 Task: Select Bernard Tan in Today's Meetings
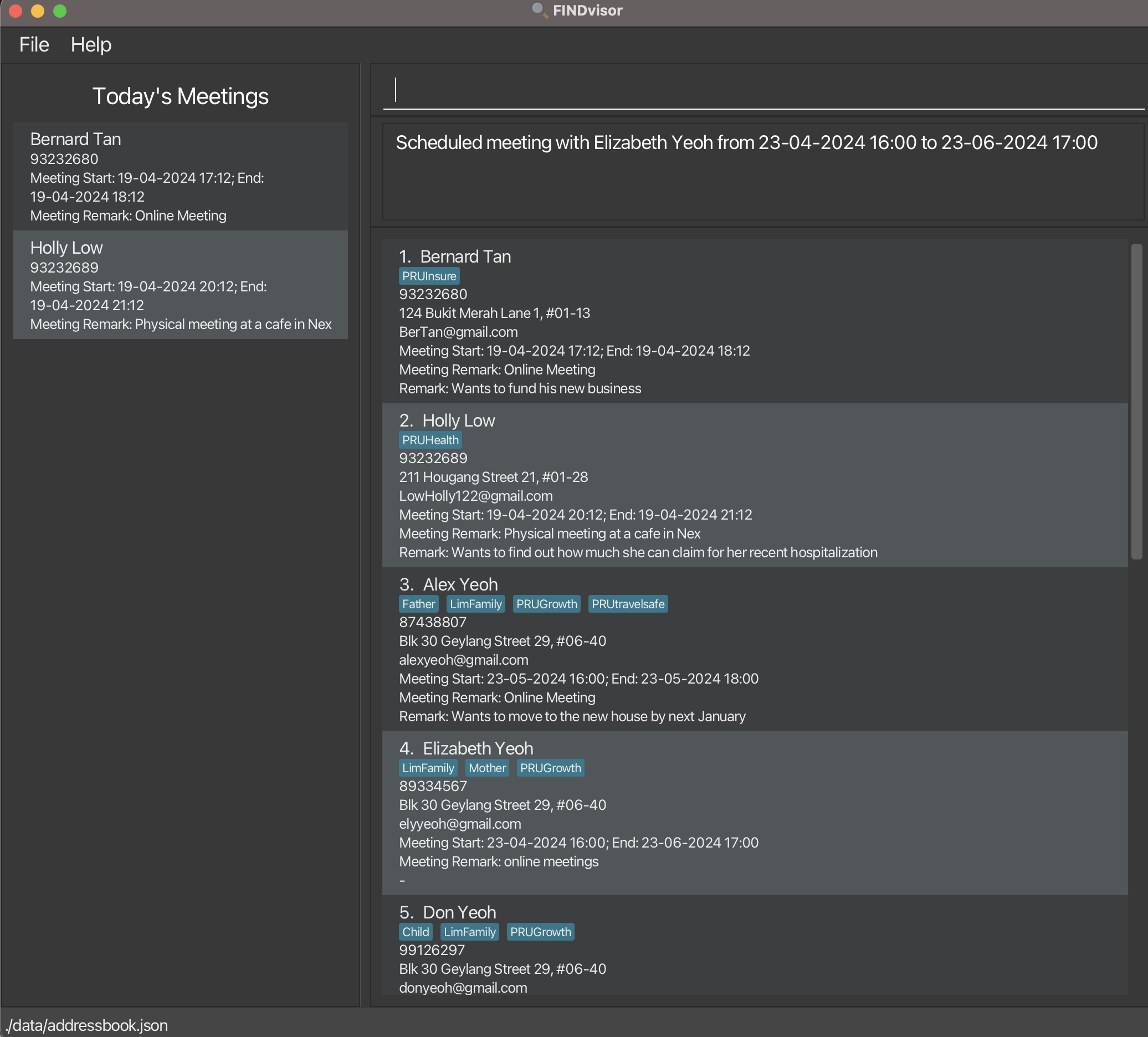point(180,177)
